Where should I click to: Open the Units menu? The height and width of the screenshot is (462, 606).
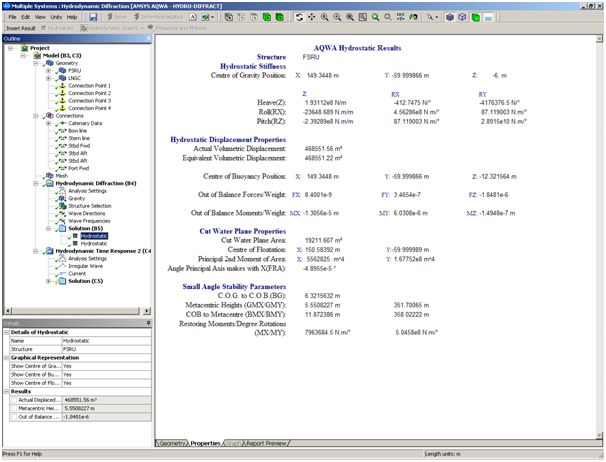click(56, 17)
